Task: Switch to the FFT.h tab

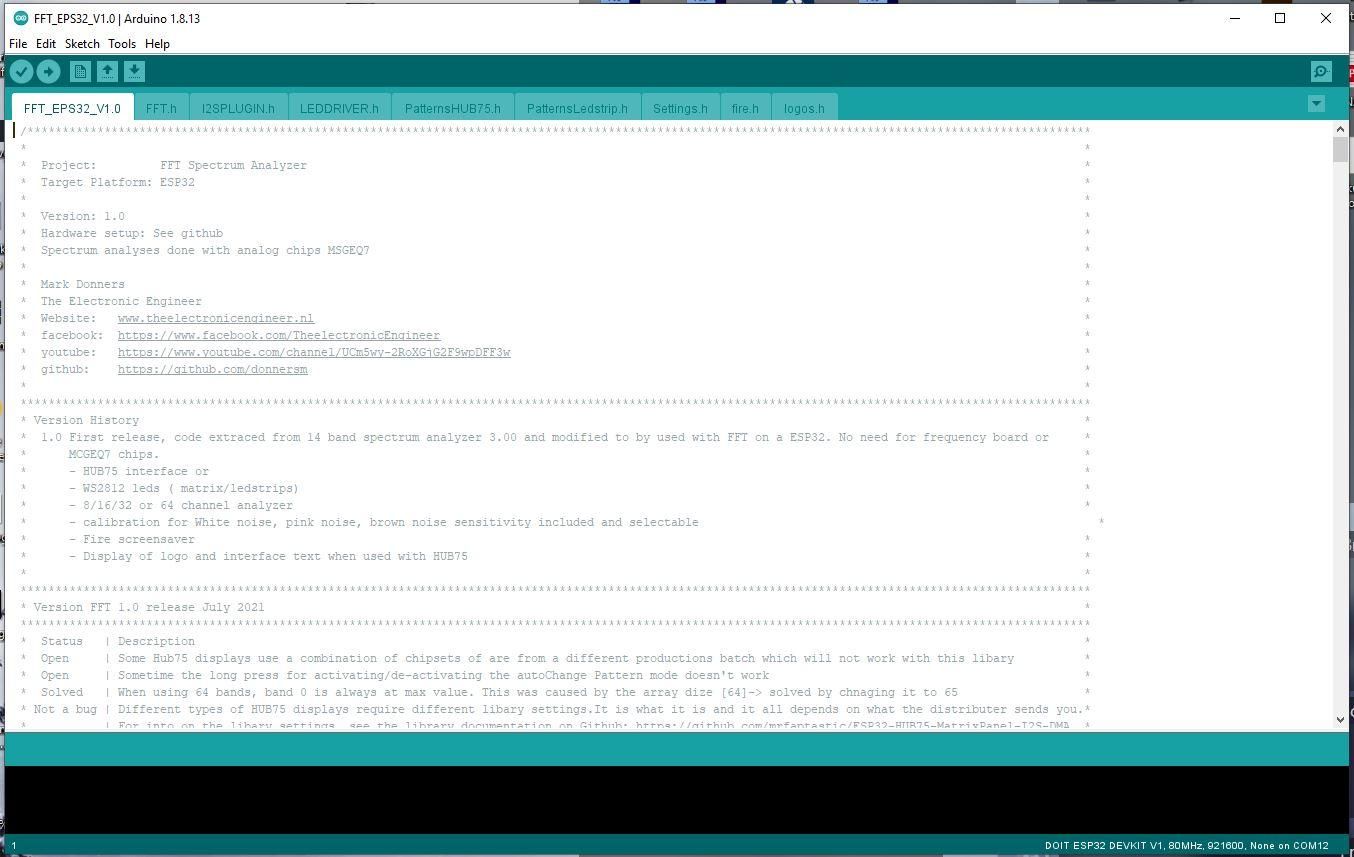Action: coord(161,108)
